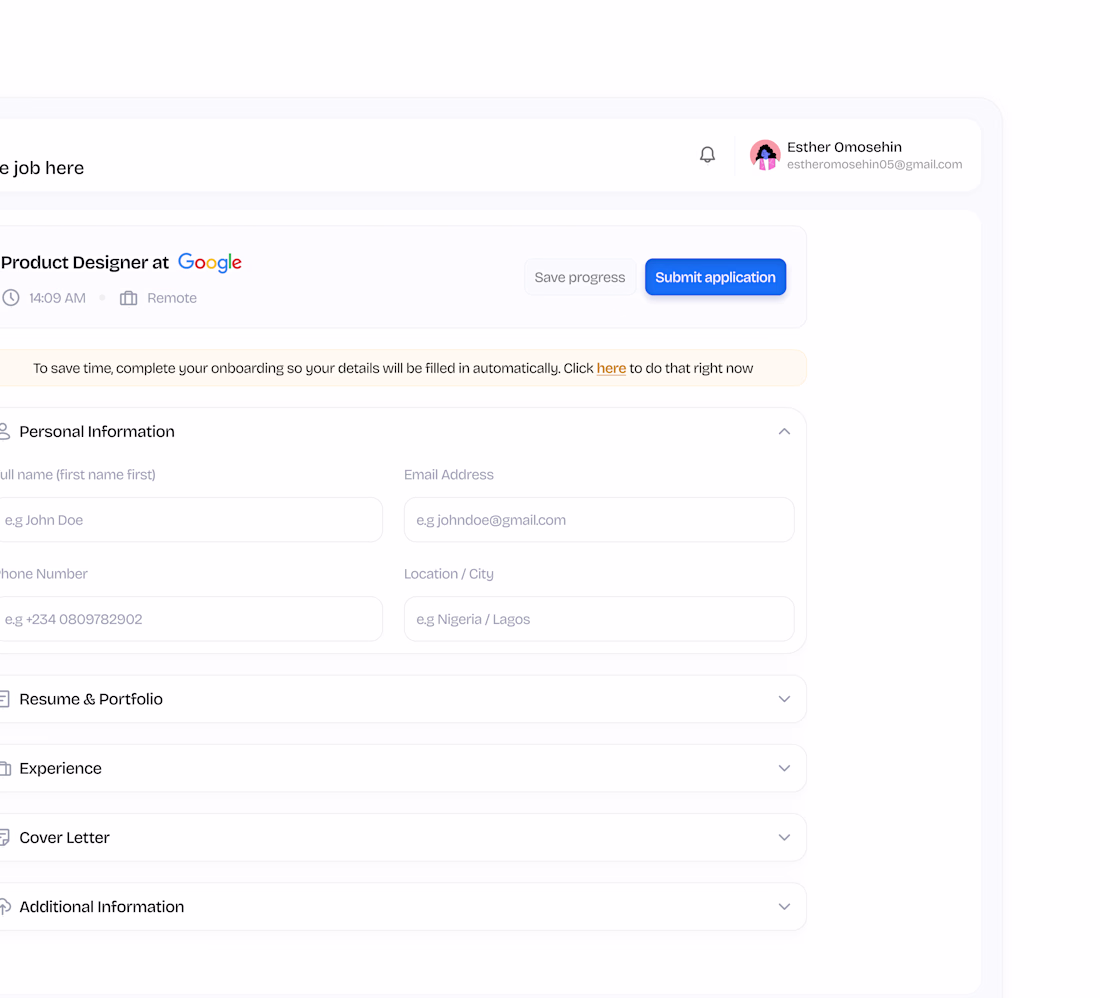This screenshot has height=998, width=1100.
Task: Click the Resume & Portfolio heading
Action: [x=91, y=699]
